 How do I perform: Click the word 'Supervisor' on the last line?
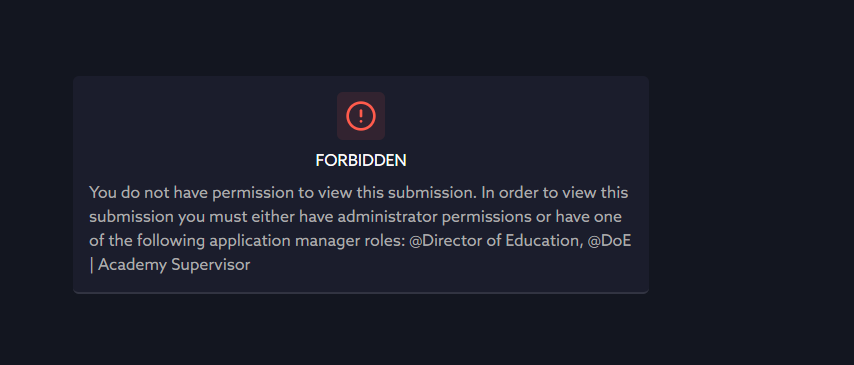click(211, 265)
